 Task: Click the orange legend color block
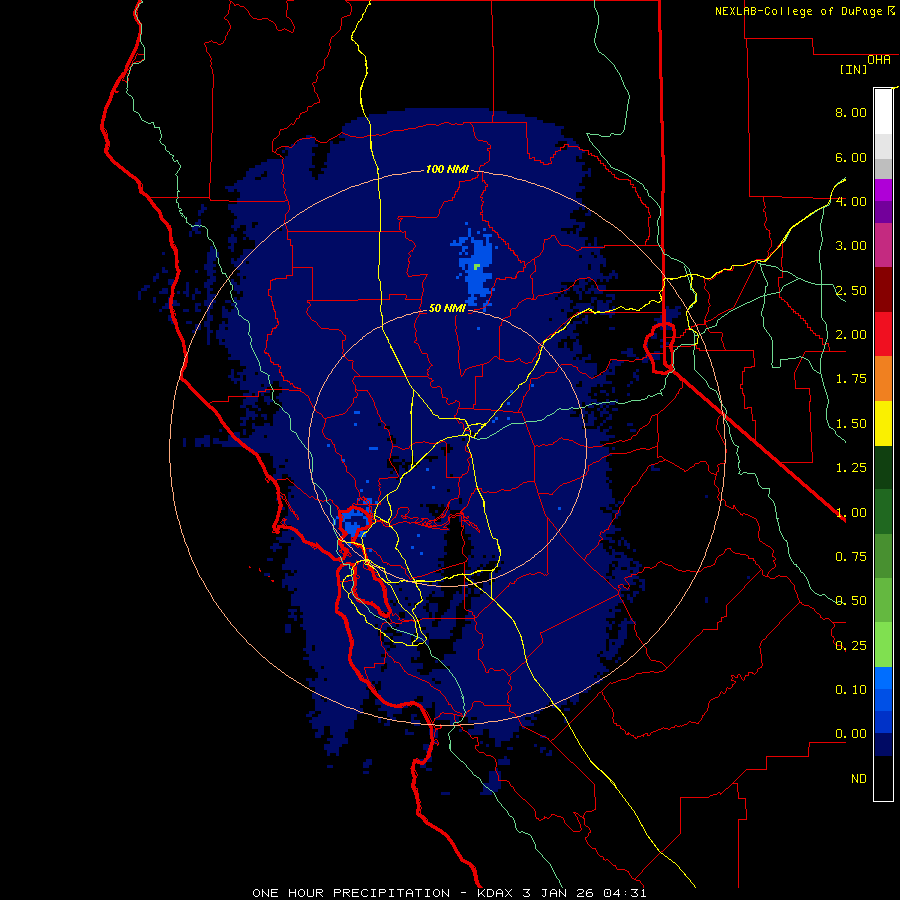point(883,379)
